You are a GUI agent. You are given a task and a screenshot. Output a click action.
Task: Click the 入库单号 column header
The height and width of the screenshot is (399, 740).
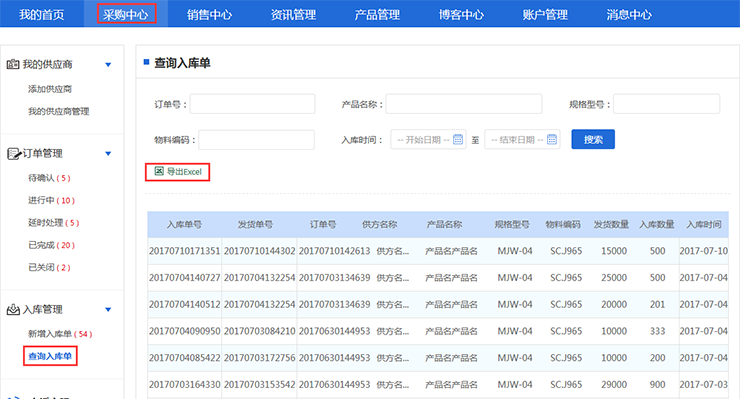184,225
